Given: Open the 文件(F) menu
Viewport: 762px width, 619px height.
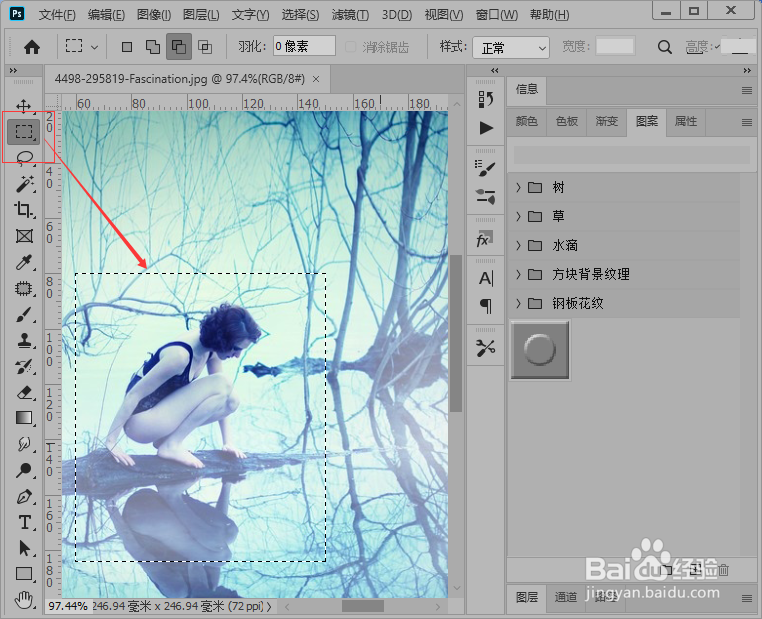Looking at the screenshot, I should (x=57, y=15).
